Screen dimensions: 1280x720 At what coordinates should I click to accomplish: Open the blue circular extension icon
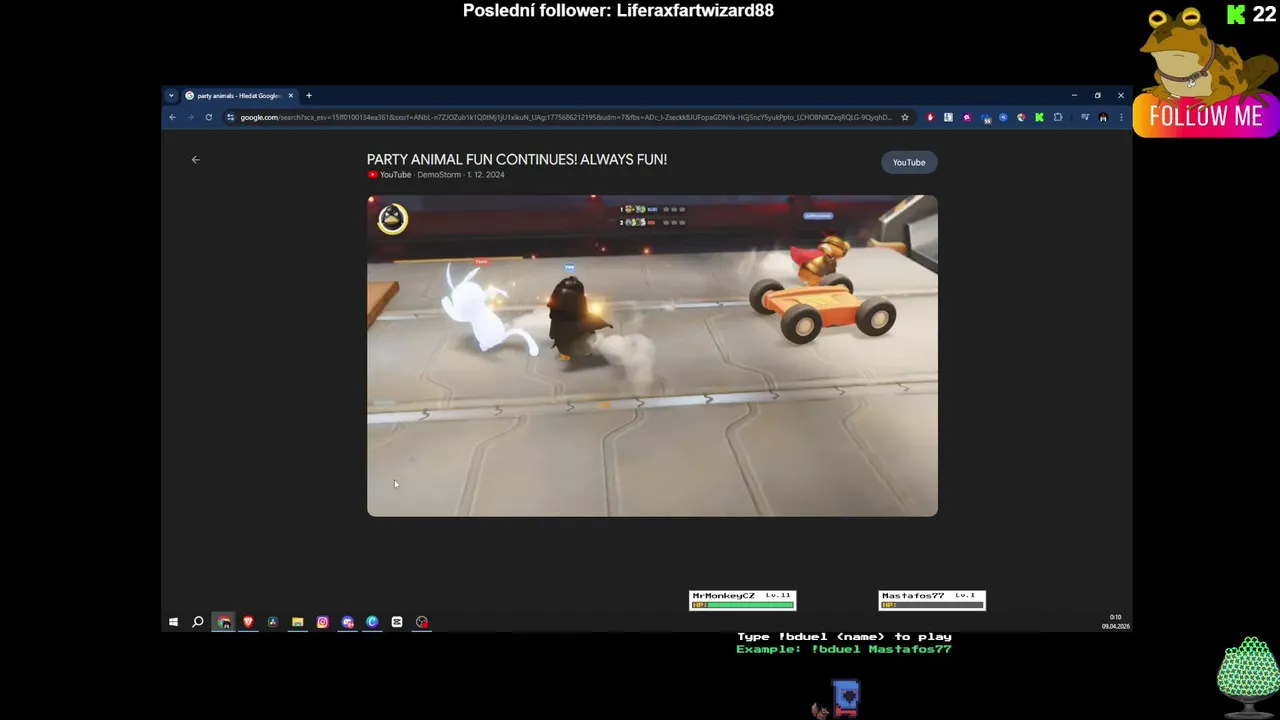tap(1003, 117)
